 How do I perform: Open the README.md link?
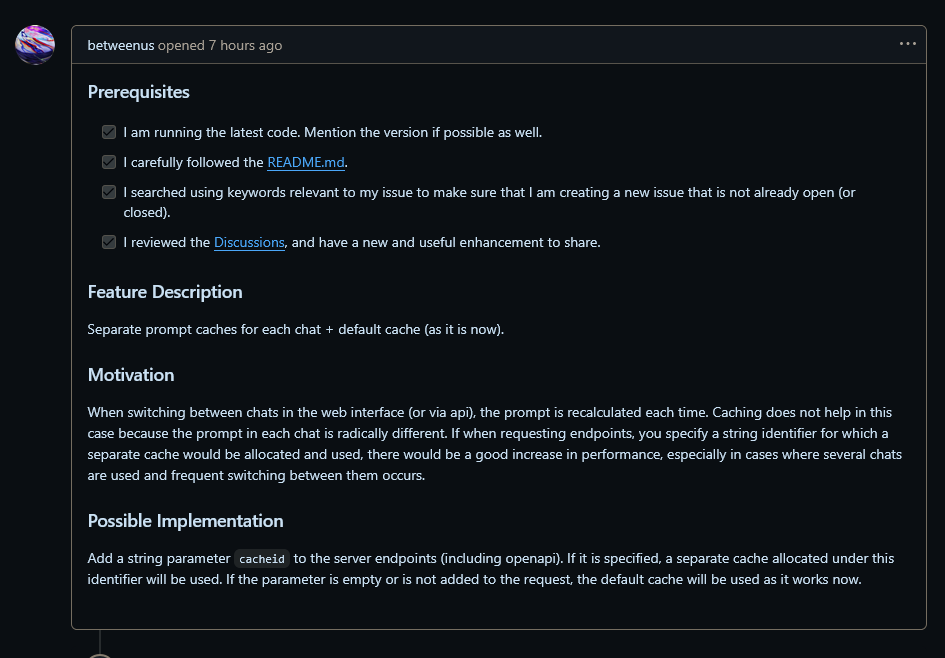tap(306, 163)
